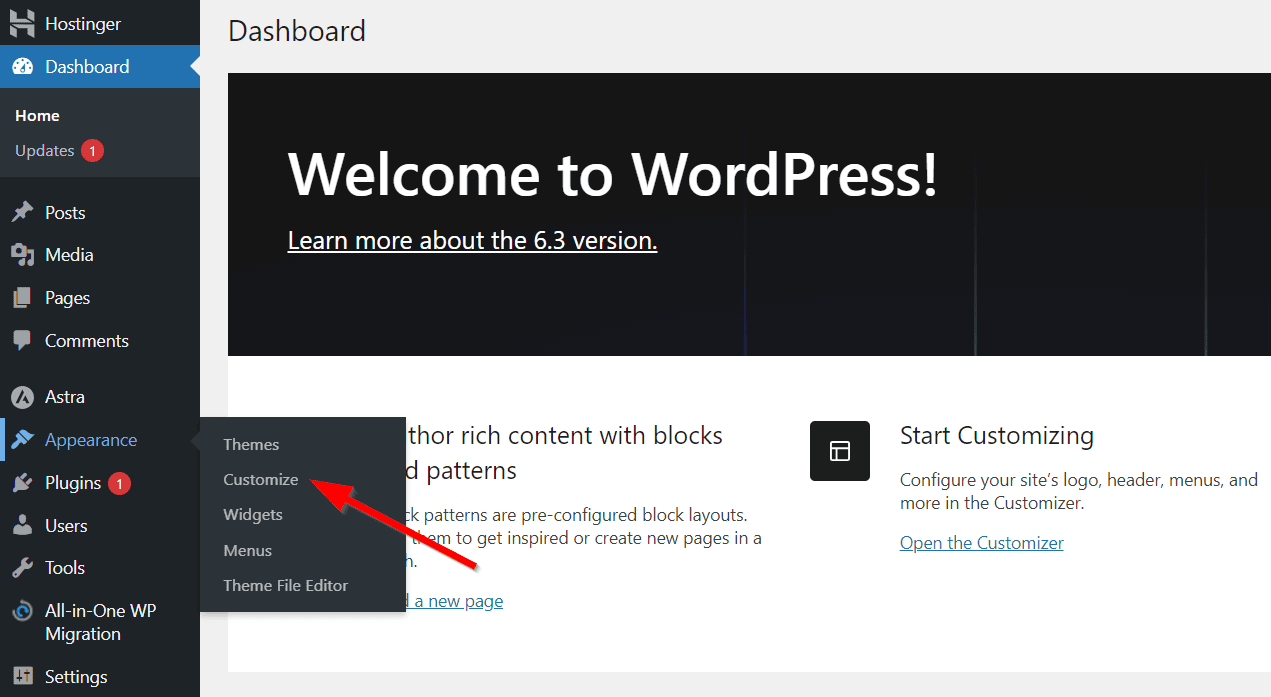Click the Open the Customizer link
The width and height of the screenshot is (1271, 697).
point(981,542)
